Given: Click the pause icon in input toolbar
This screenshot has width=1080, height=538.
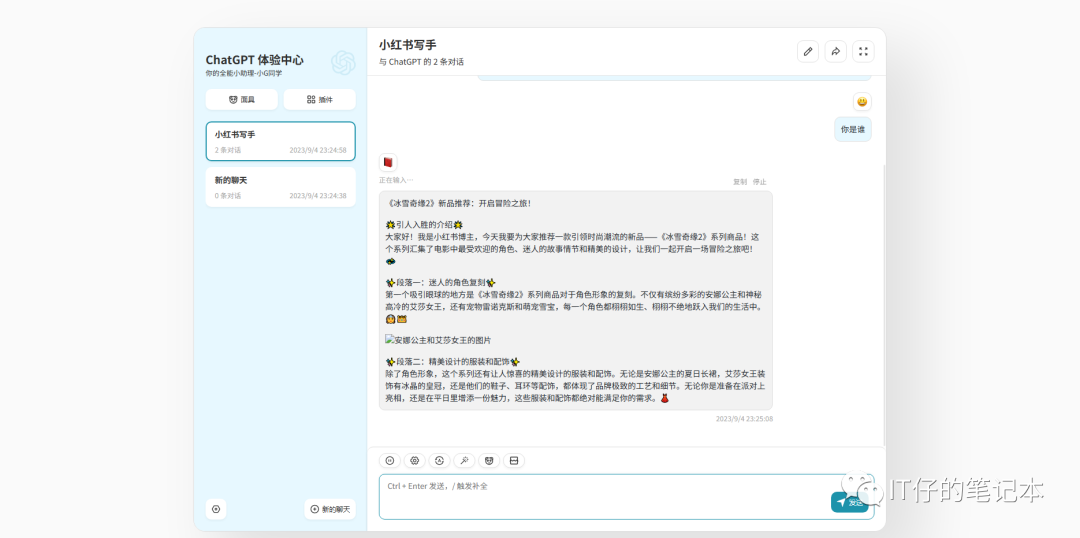Looking at the screenshot, I should pyautogui.click(x=390, y=461).
